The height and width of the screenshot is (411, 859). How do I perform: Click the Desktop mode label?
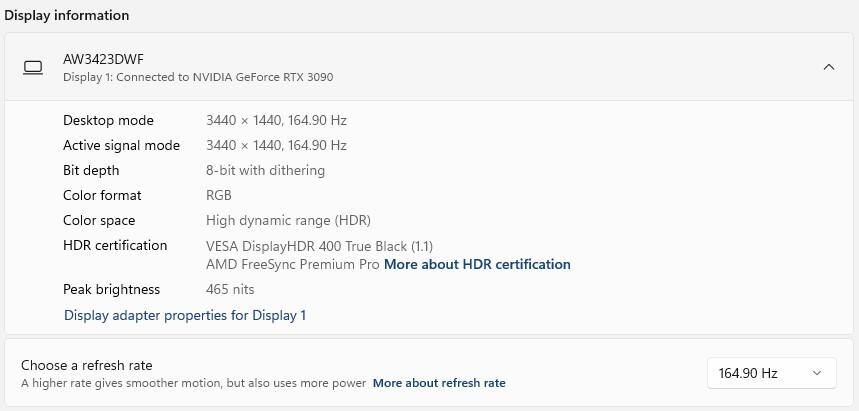click(x=108, y=120)
